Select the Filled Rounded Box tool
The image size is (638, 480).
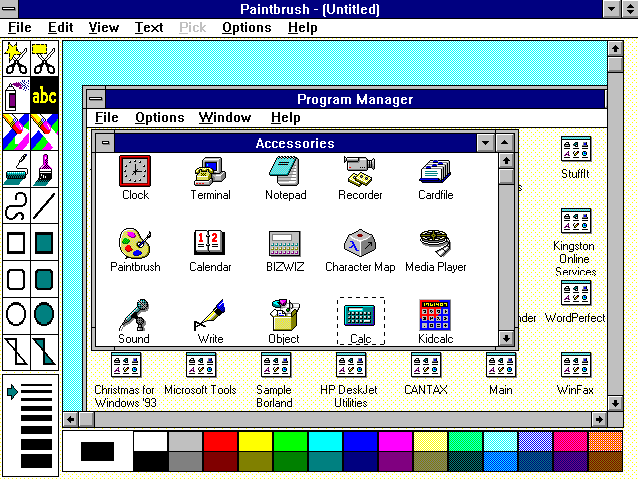tap(44, 279)
